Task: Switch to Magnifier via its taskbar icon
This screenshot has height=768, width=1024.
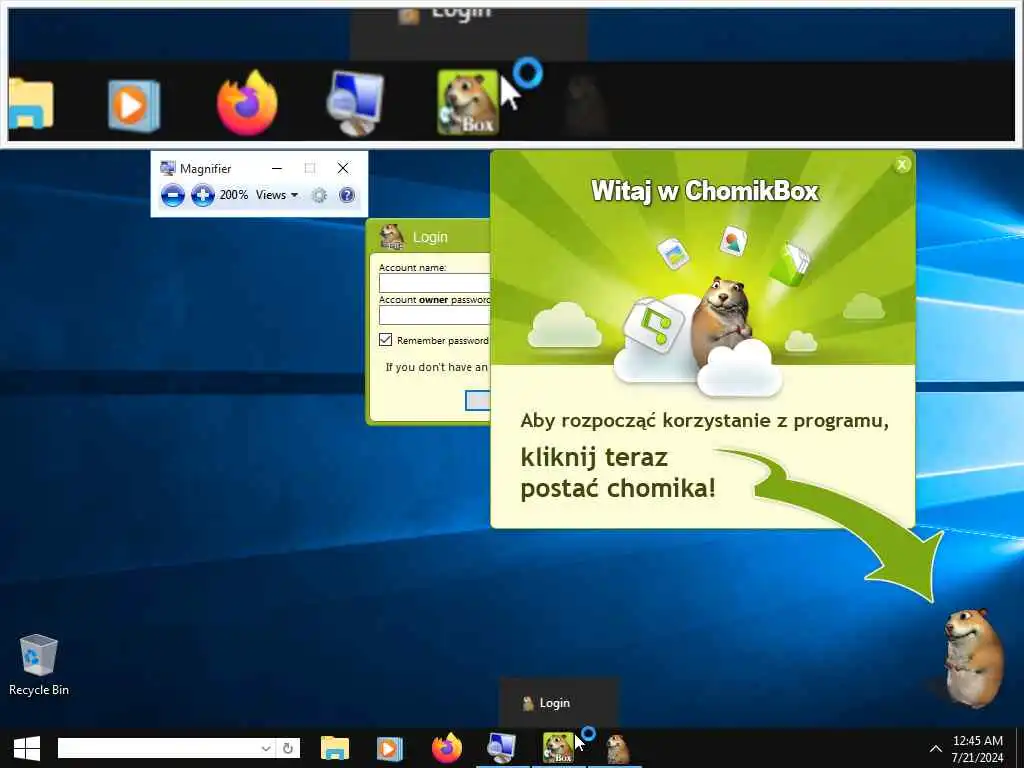Action: point(502,748)
